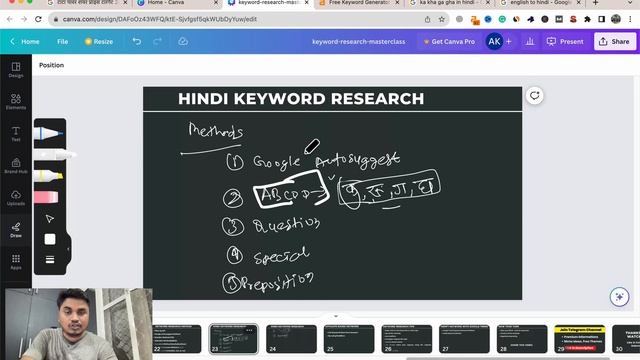Reload the browser page
This screenshot has height=360, width=640.
[38, 19]
